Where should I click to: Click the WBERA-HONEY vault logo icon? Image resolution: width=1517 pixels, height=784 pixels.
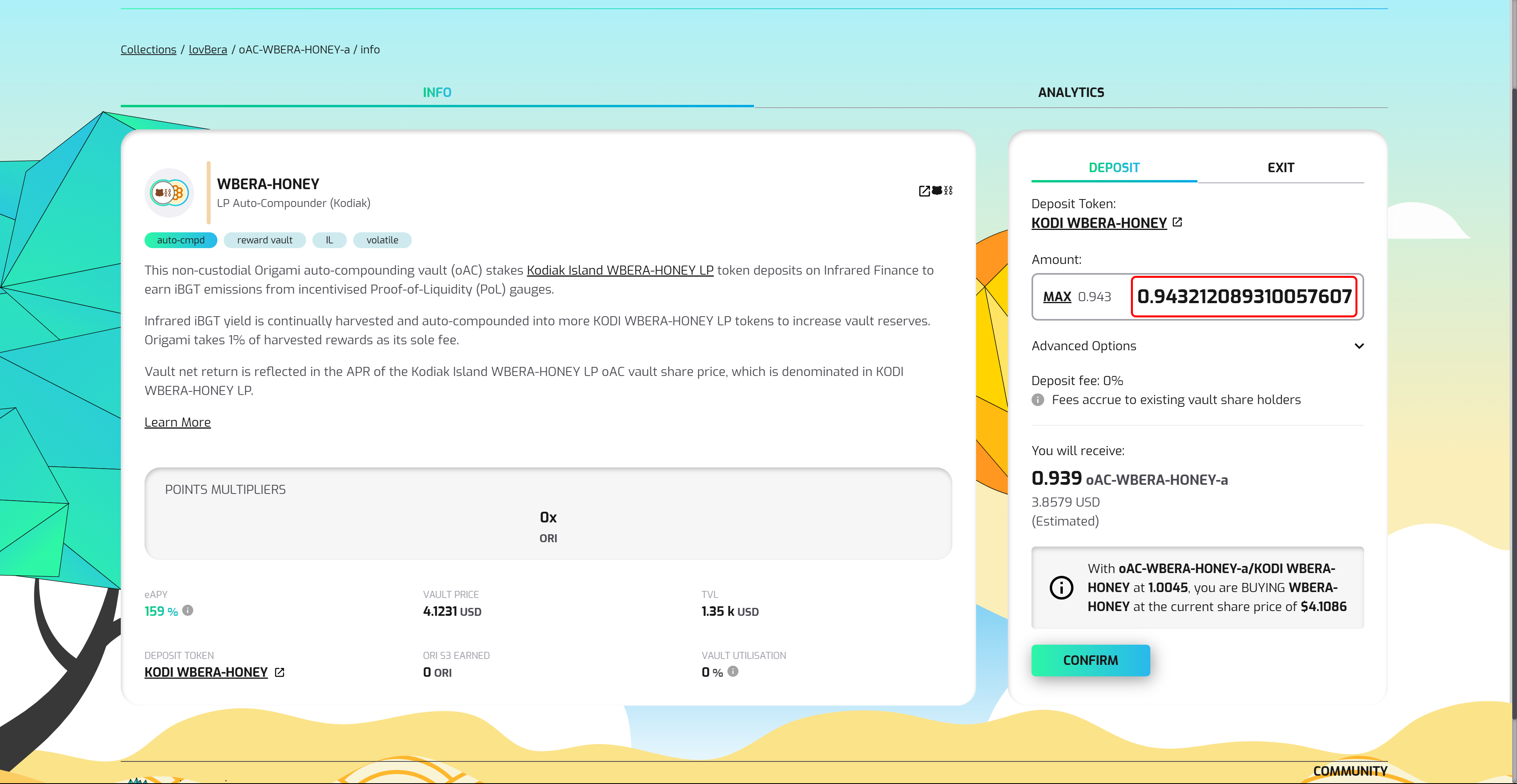(169, 192)
